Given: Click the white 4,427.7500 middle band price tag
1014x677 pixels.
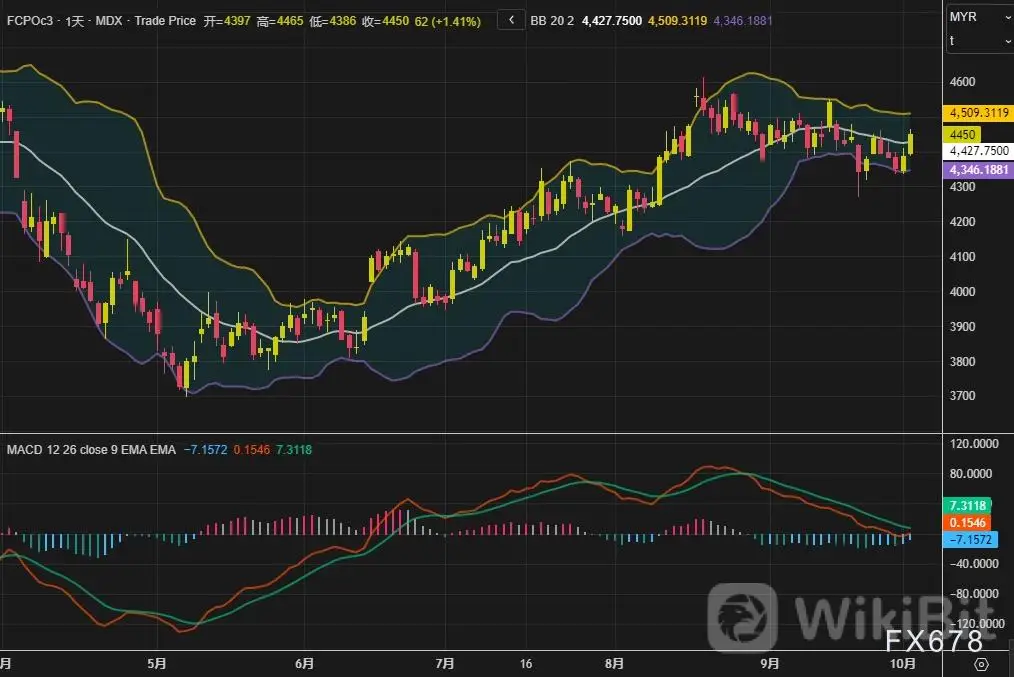Looking at the screenshot, I should click(x=979, y=151).
